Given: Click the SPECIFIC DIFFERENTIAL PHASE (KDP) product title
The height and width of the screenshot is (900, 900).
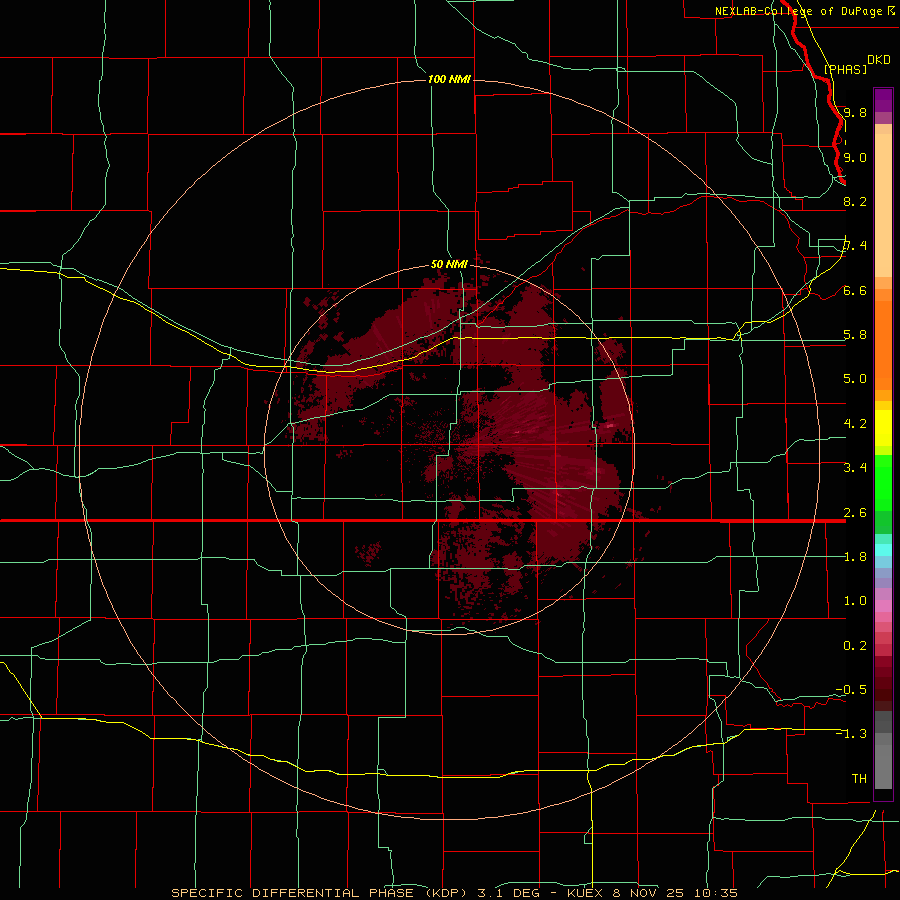Looking at the screenshot, I should tap(321, 893).
